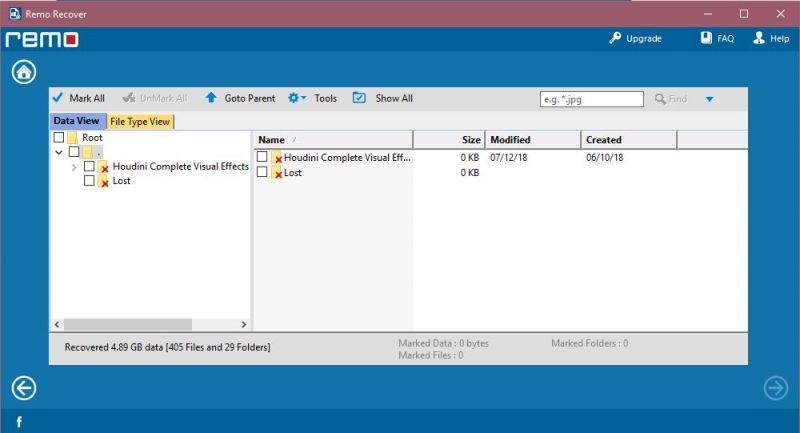Check Houdini Complete Visual Effects tree checkbox
The image size is (800, 433).
click(89, 166)
